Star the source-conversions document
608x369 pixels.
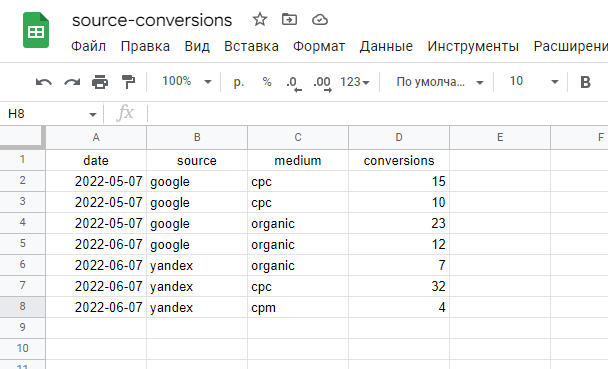coord(259,19)
